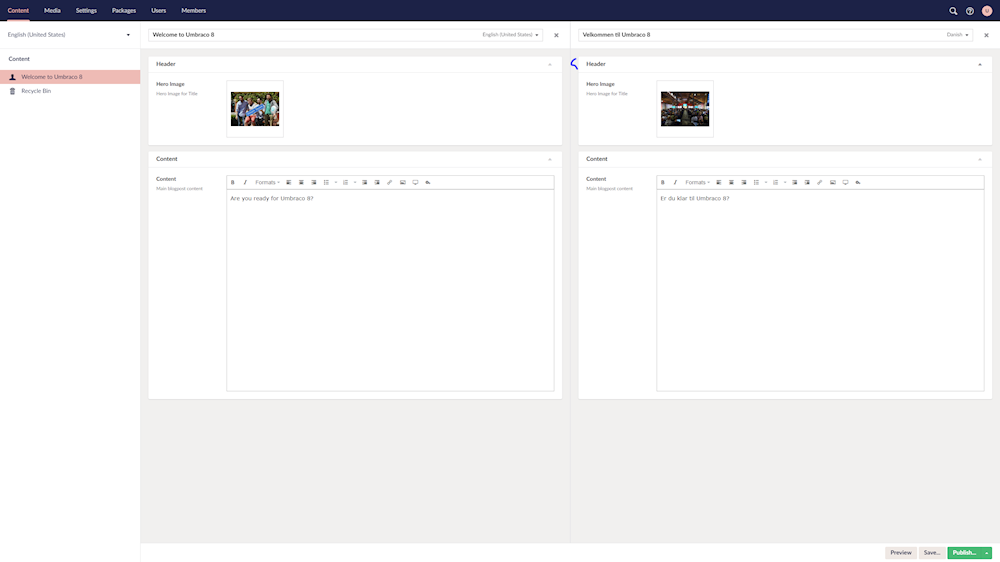Align left in English content editor
Viewport: 1000px width, 562px height.
tap(289, 182)
